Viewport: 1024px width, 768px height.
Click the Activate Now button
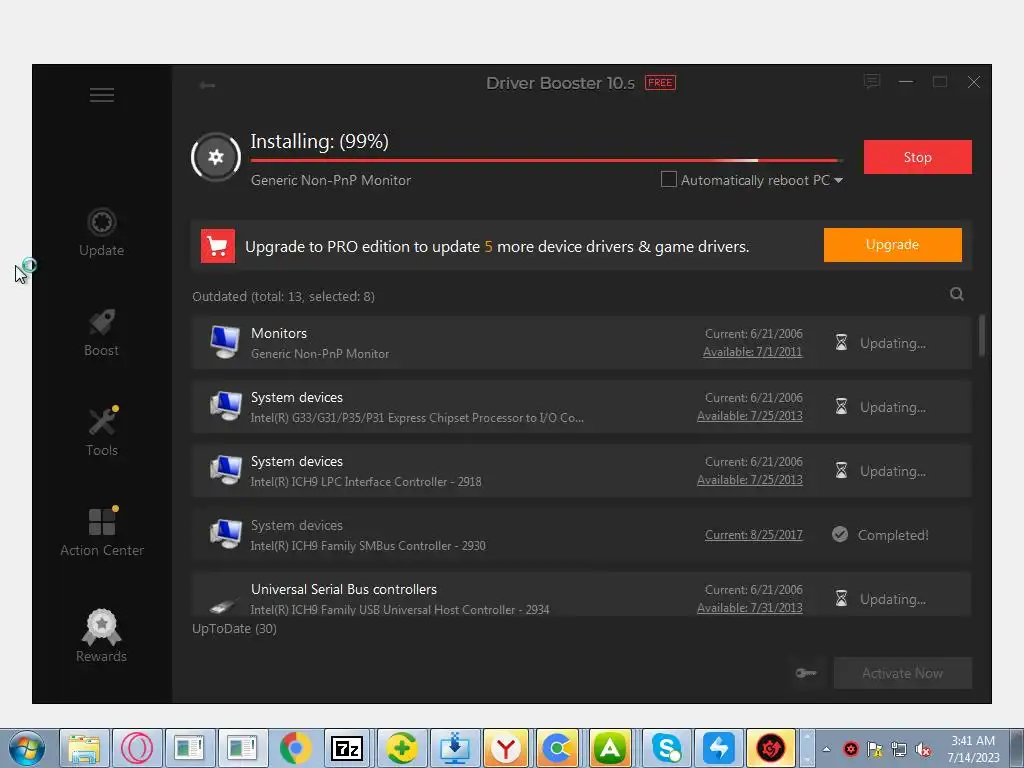click(903, 673)
